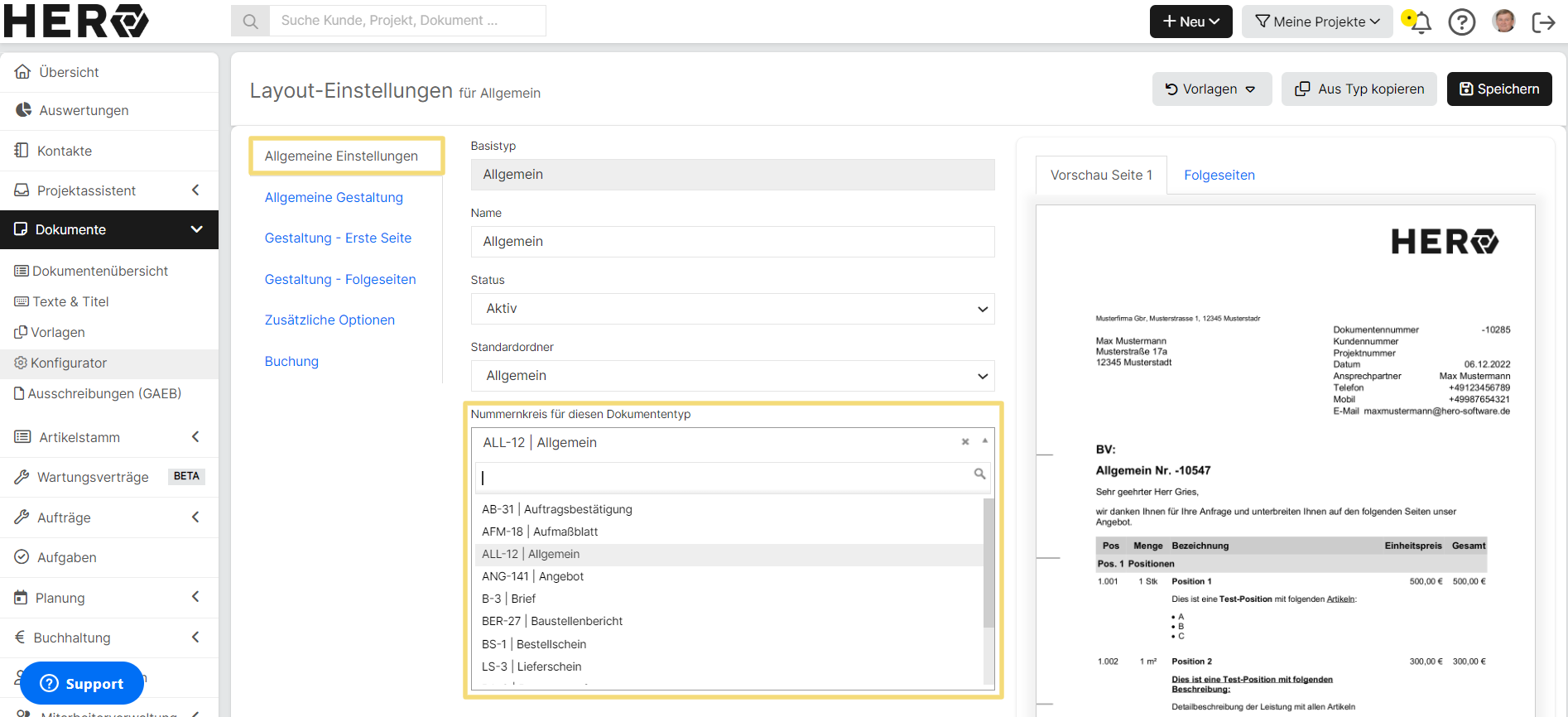Open the Support chat button
The width and height of the screenshot is (1568, 717).
coord(82,683)
